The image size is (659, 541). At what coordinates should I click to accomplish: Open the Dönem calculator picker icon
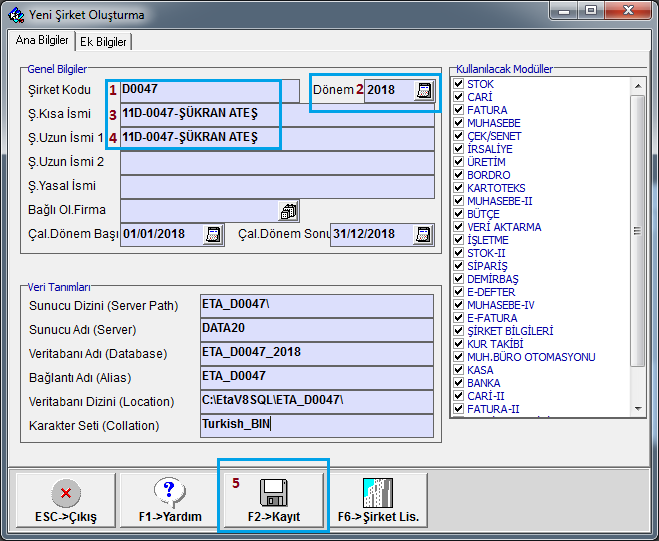pos(425,90)
